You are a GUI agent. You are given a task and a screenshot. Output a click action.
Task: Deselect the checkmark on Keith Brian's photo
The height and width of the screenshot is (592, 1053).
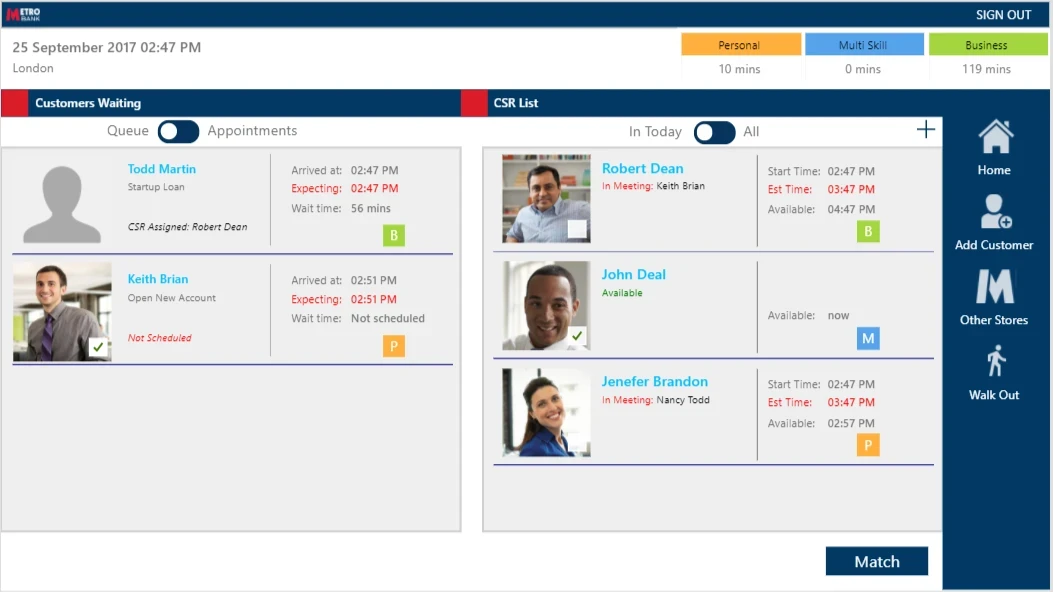[x=96, y=347]
